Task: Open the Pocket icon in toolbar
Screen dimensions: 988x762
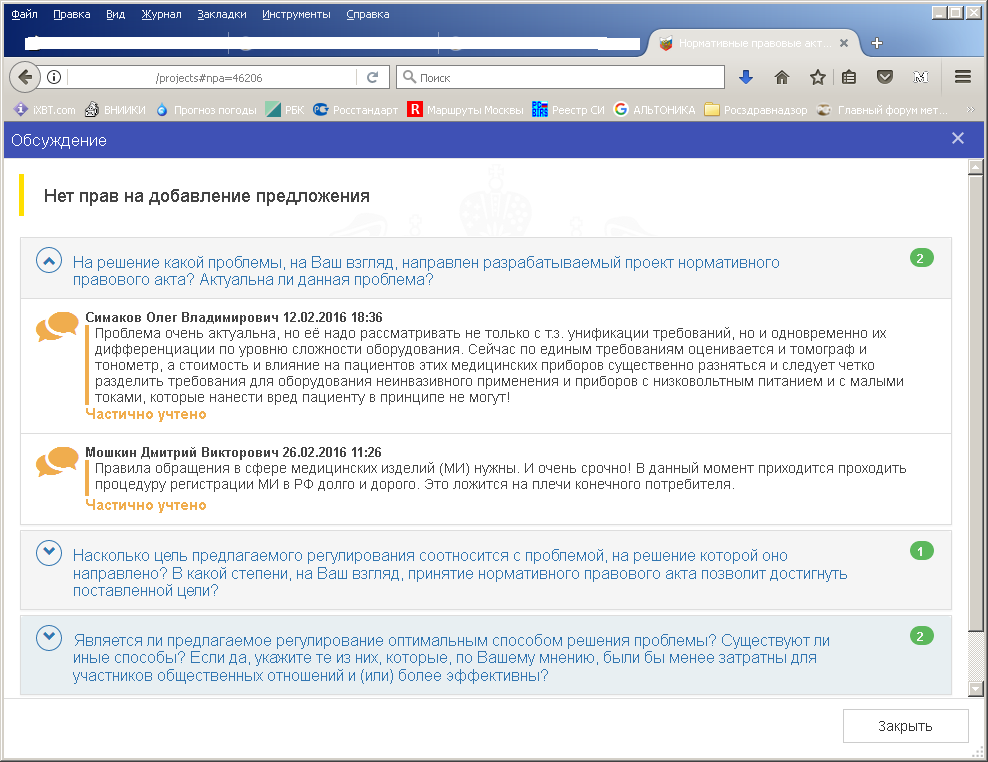Action: (x=885, y=77)
